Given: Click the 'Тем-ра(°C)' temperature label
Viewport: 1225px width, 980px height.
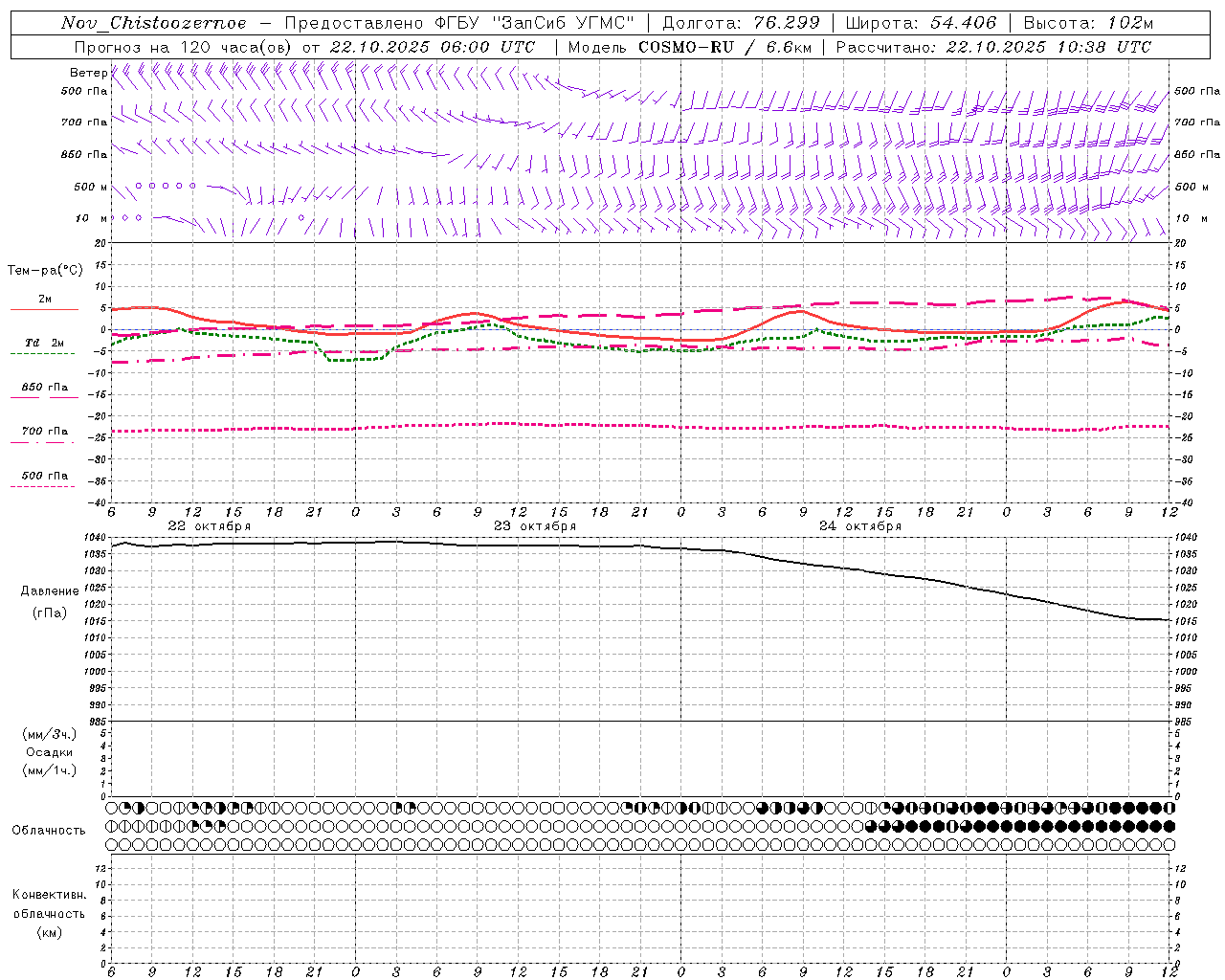Looking at the screenshot, I should [x=45, y=271].
